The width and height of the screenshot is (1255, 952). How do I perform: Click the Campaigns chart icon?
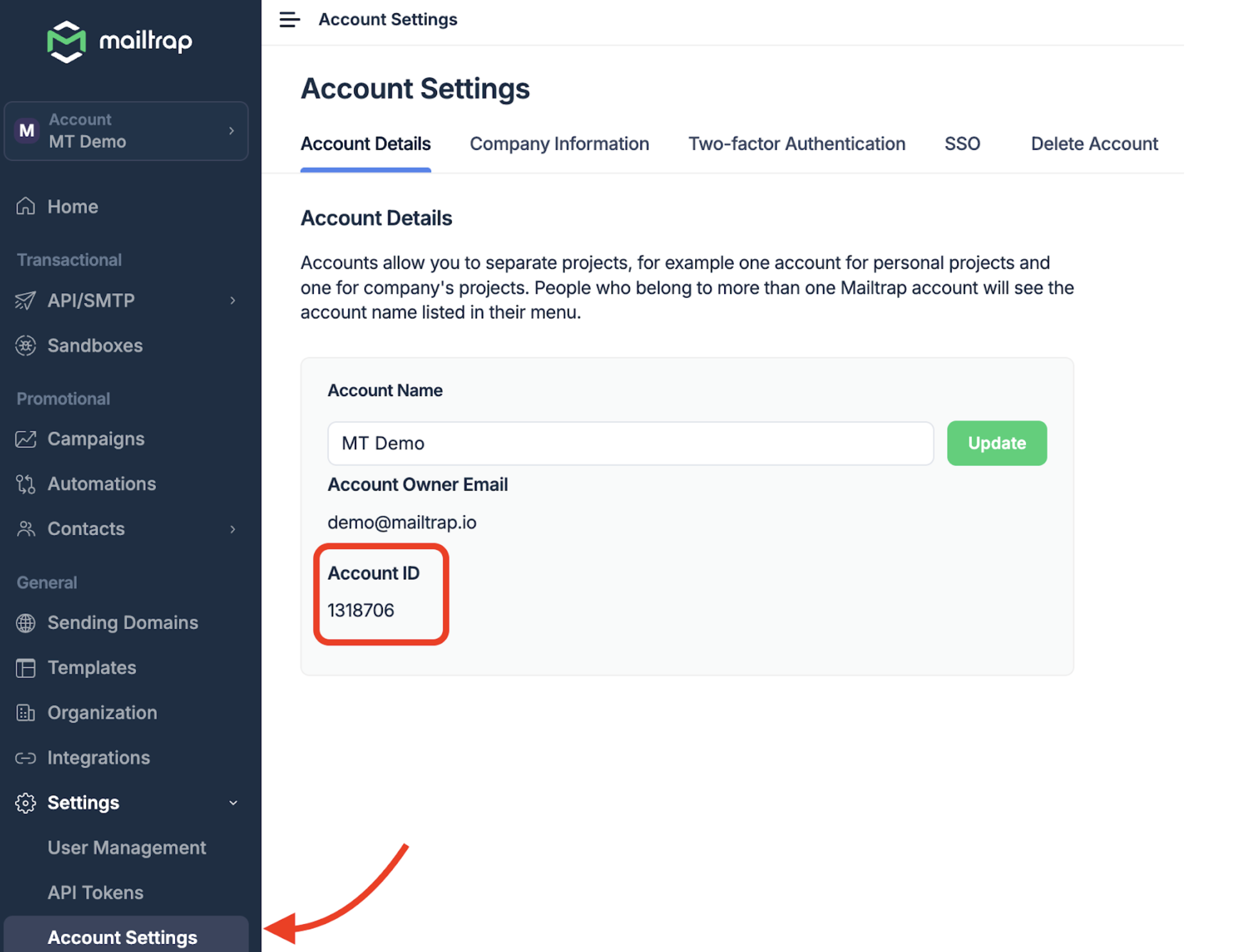(26, 439)
